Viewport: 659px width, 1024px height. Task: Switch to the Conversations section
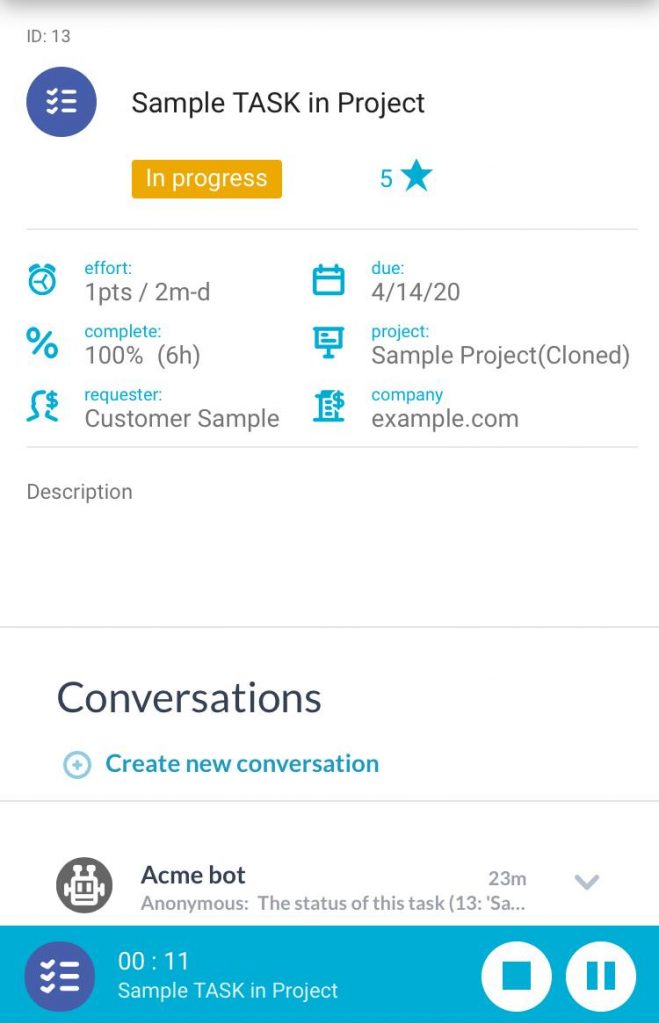click(x=189, y=697)
